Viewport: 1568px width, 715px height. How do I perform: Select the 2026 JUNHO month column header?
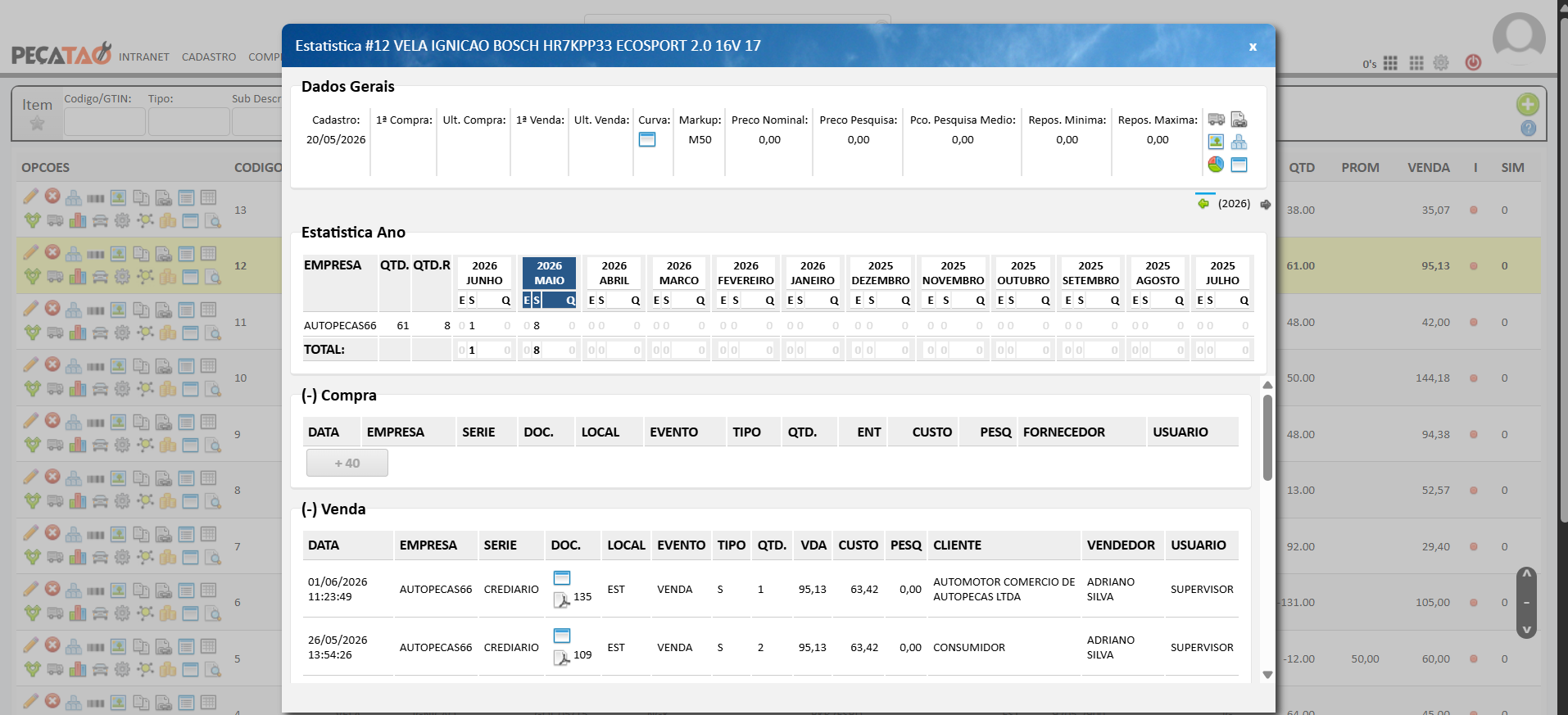pos(484,273)
